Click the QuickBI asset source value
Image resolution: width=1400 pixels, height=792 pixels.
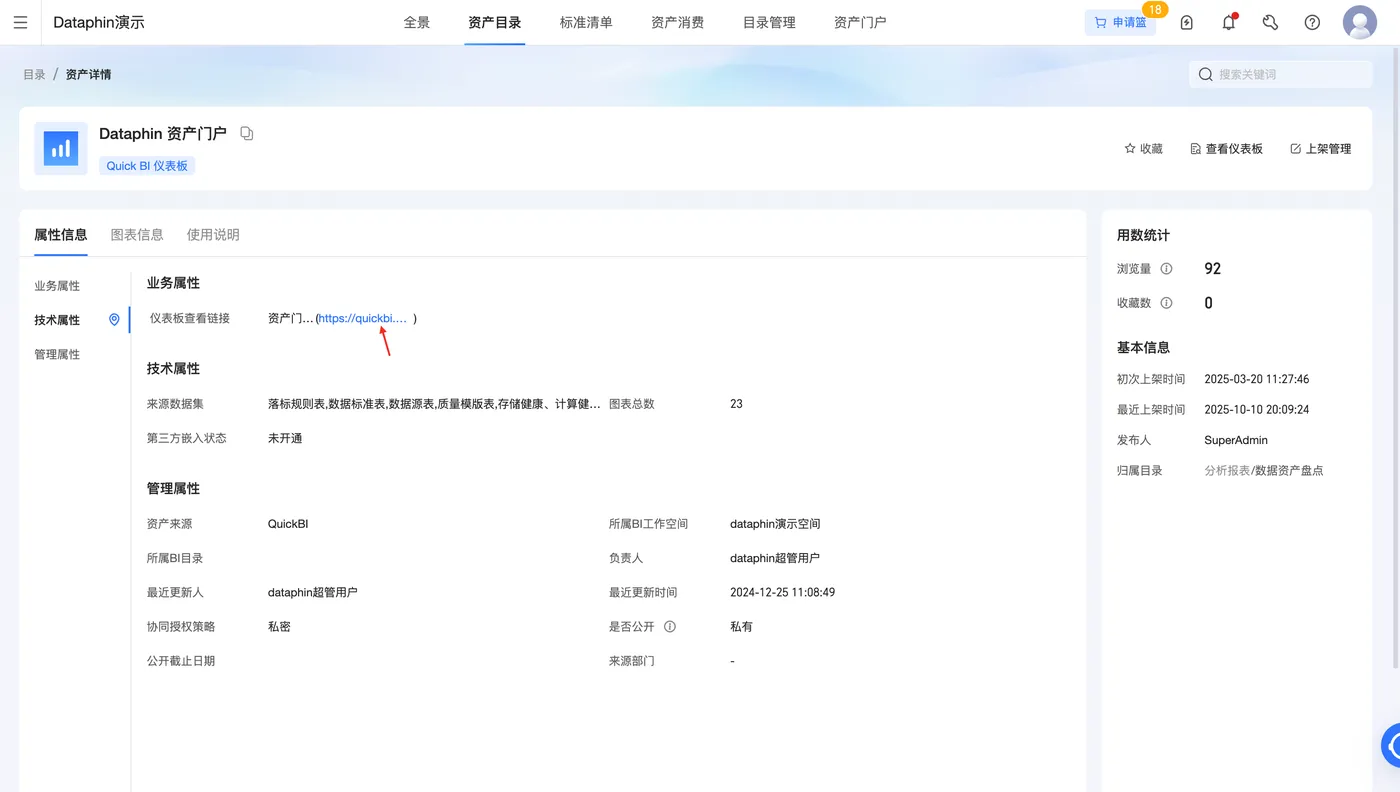[288, 524]
